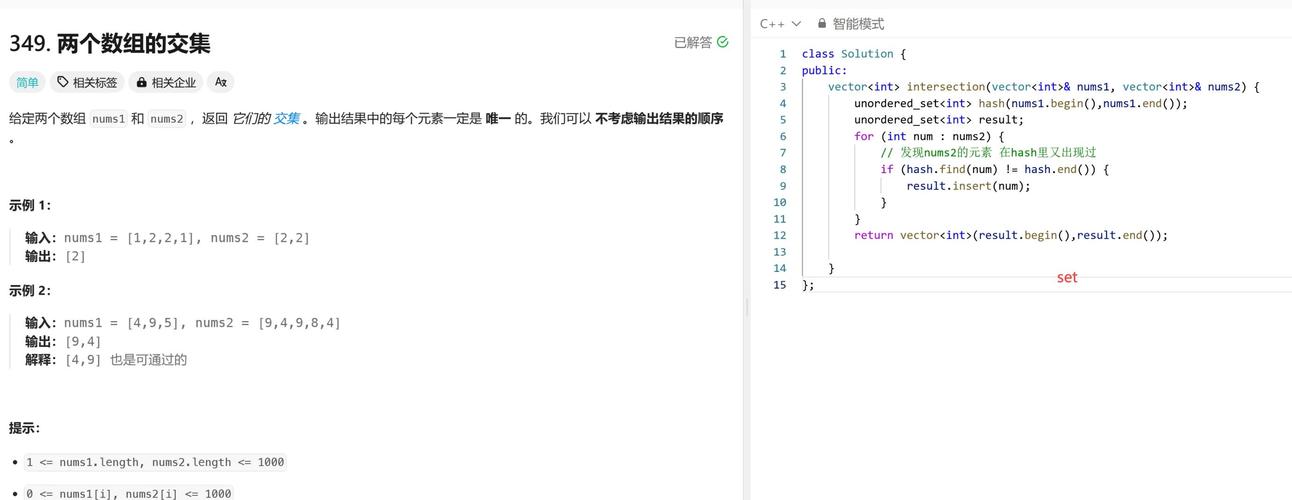Viewport: 1292px width, 500px height.
Task: Click the 已解答 status label
Action: [x=693, y=42]
